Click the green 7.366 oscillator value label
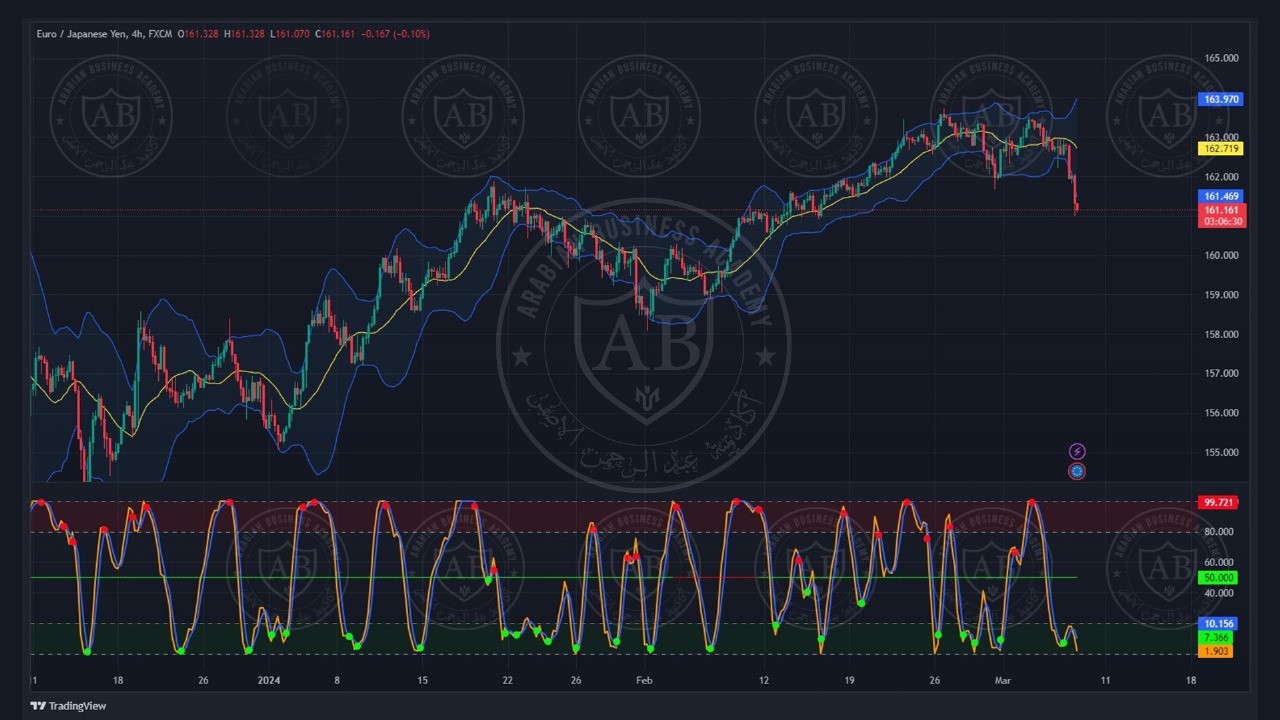This screenshot has width=1280, height=720. (1217, 637)
